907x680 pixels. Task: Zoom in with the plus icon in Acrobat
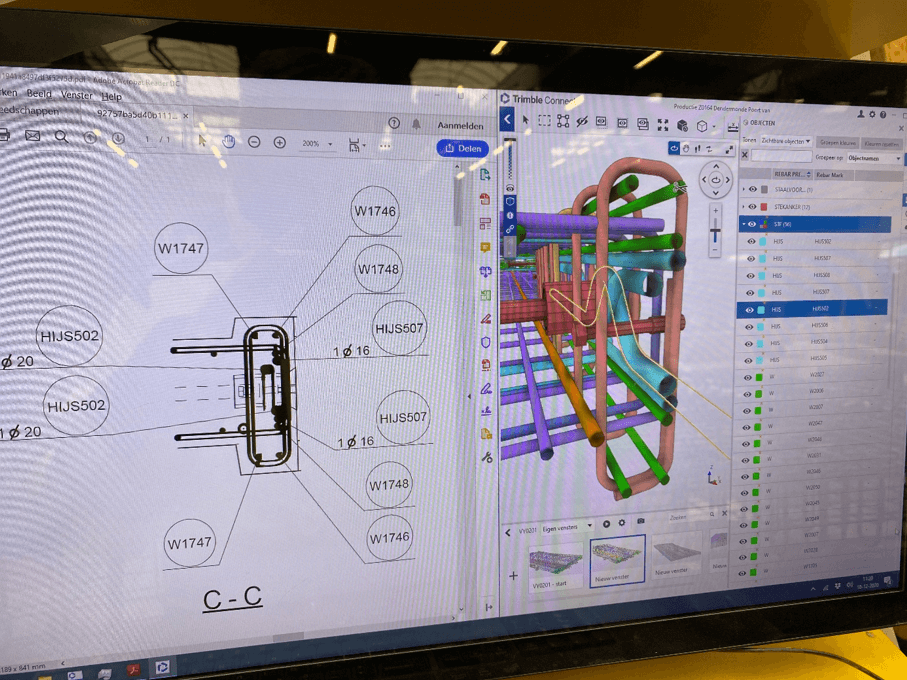(279, 142)
